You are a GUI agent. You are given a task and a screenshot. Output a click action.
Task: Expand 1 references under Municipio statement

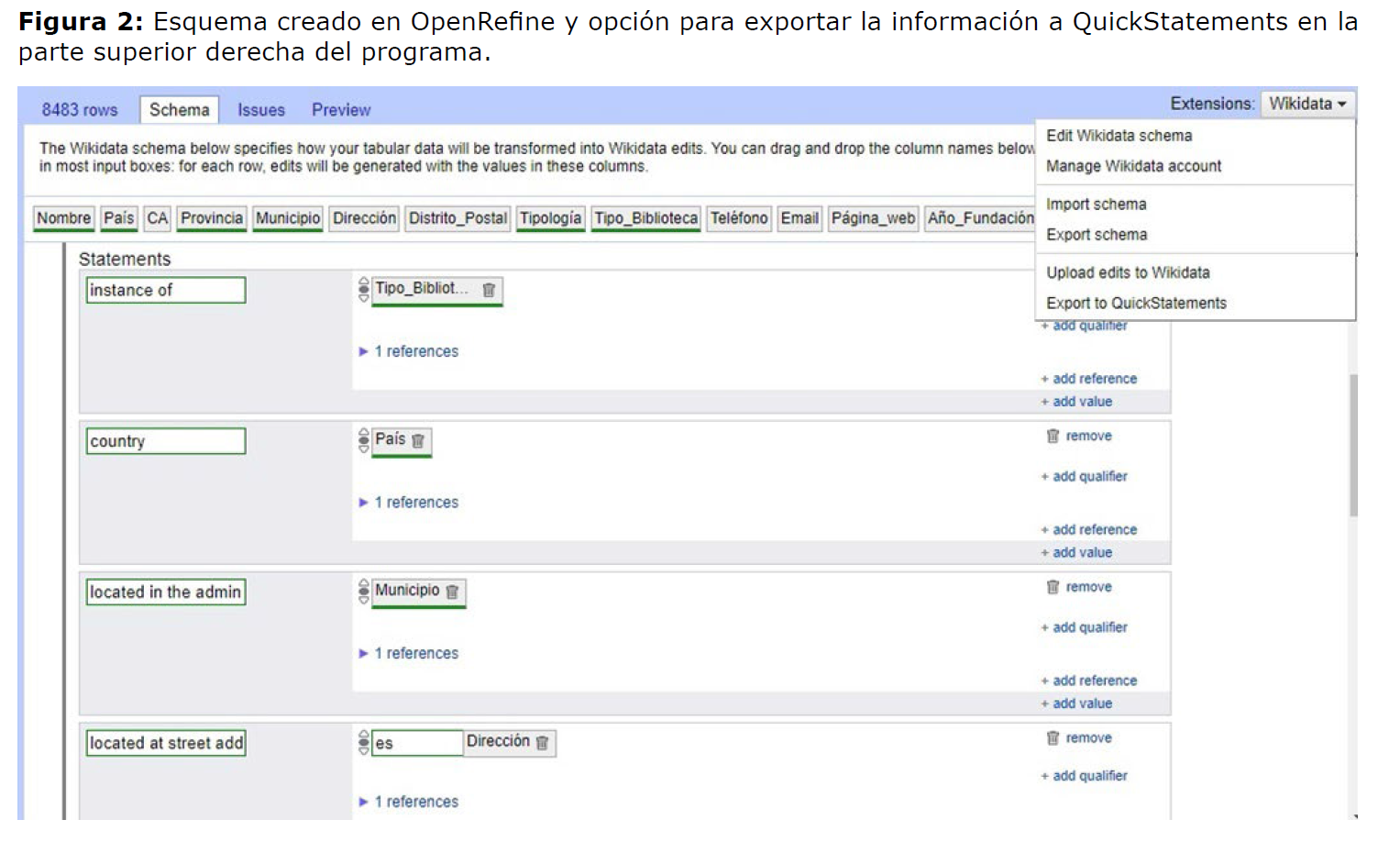pos(408,653)
